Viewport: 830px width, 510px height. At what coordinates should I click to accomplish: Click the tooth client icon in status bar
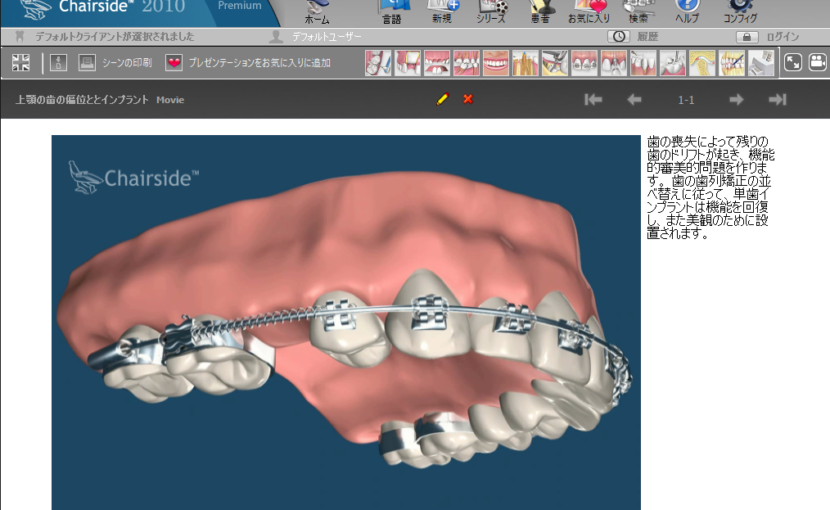pyautogui.click(x=20, y=37)
